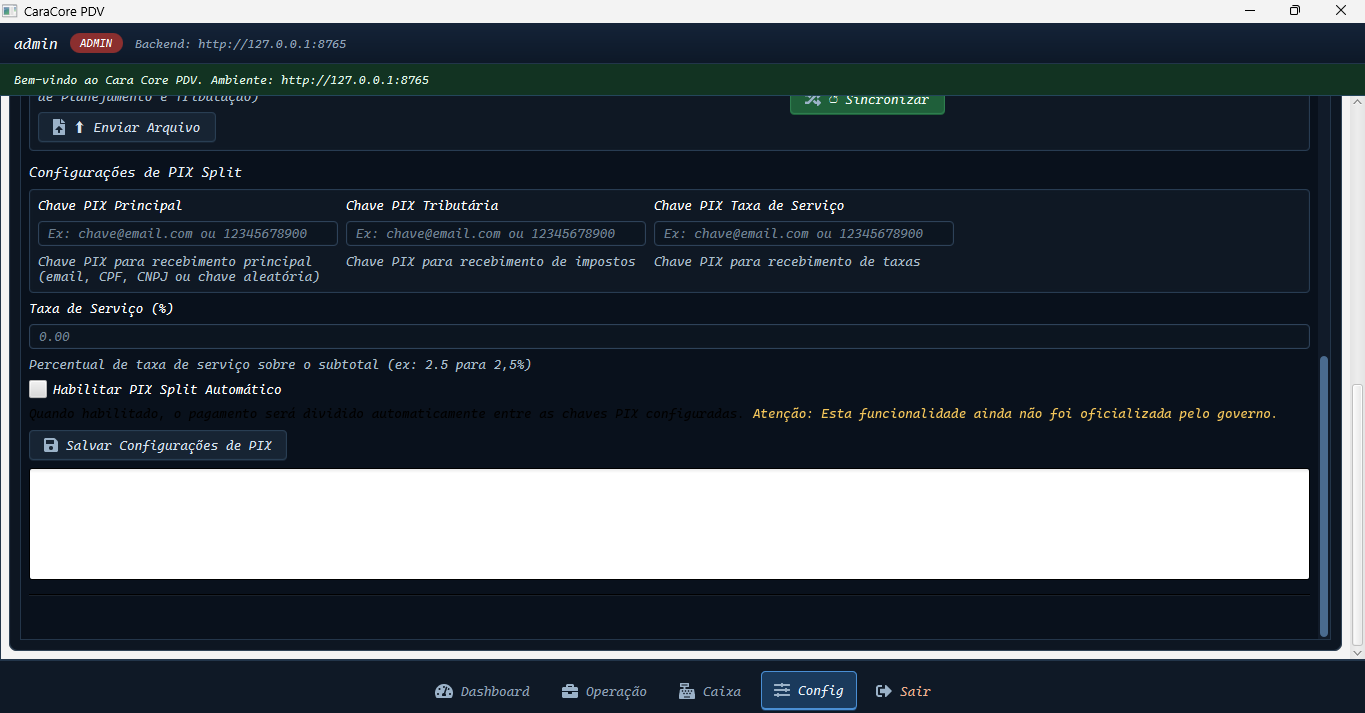
Task: Maximize or restore the CaraCore window
Action: (1295, 11)
